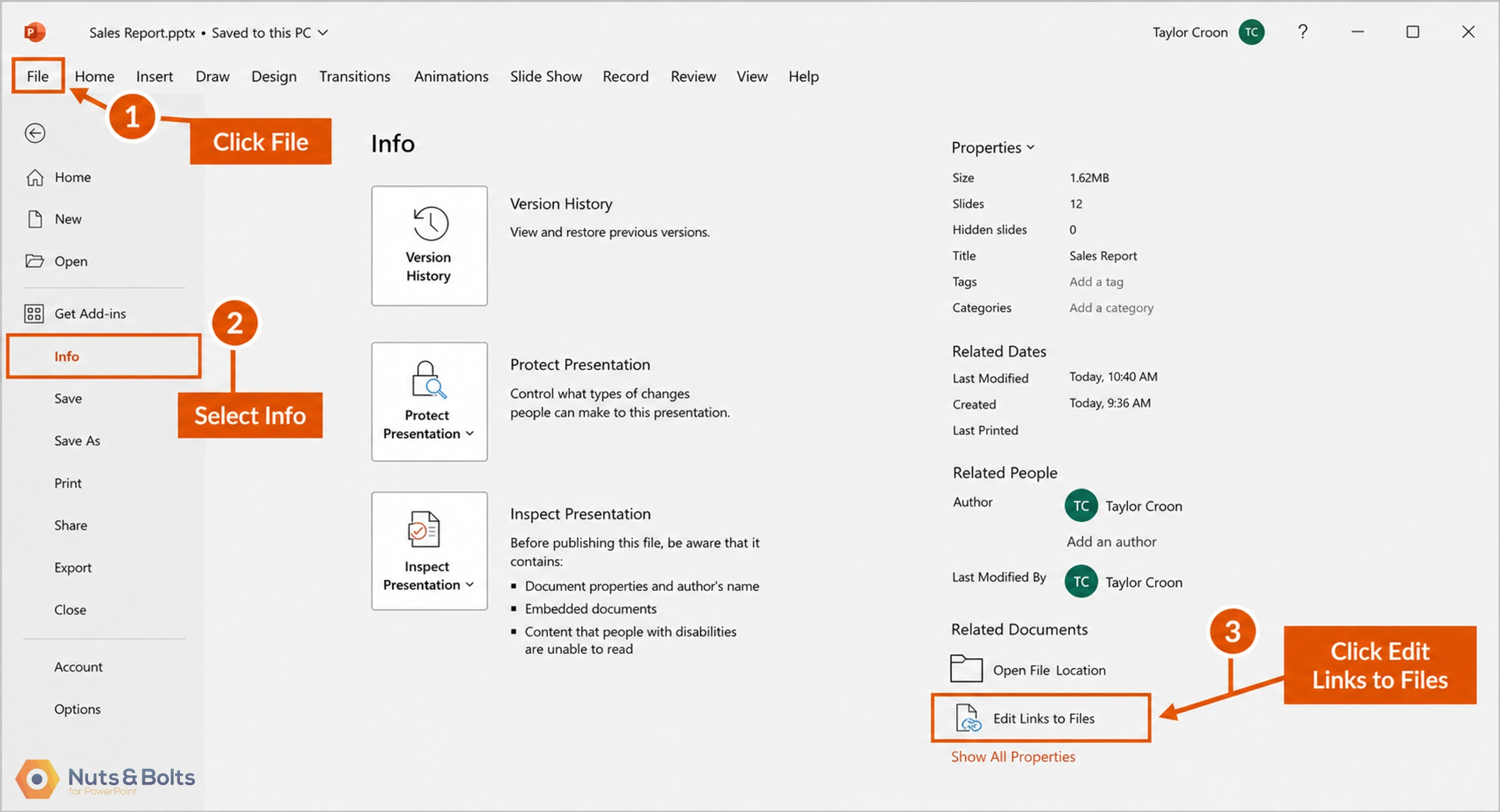Click the Open File Location folder icon
This screenshot has height=812, width=1500.
click(966, 668)
